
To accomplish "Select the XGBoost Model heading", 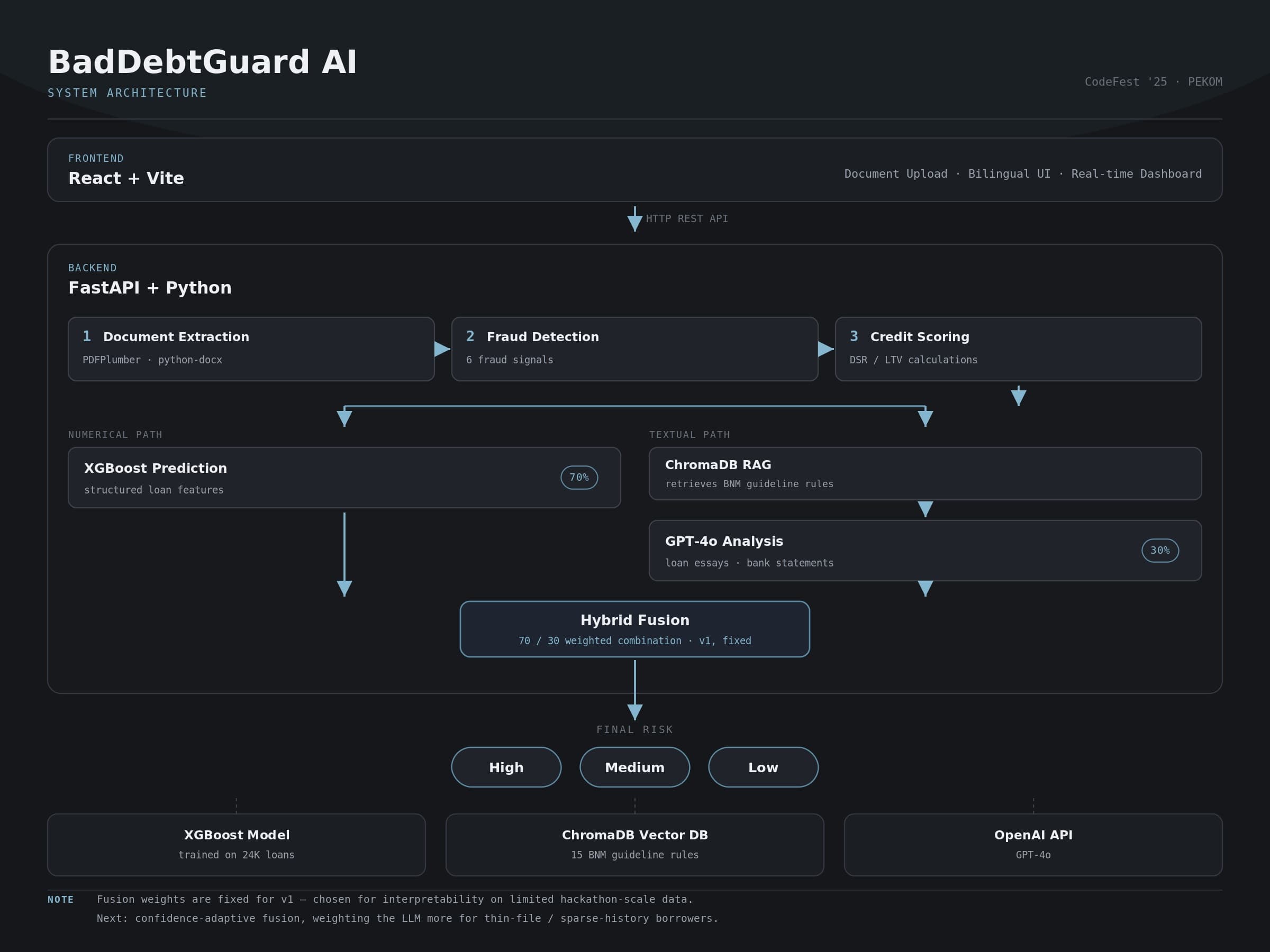I will [237, 835].
